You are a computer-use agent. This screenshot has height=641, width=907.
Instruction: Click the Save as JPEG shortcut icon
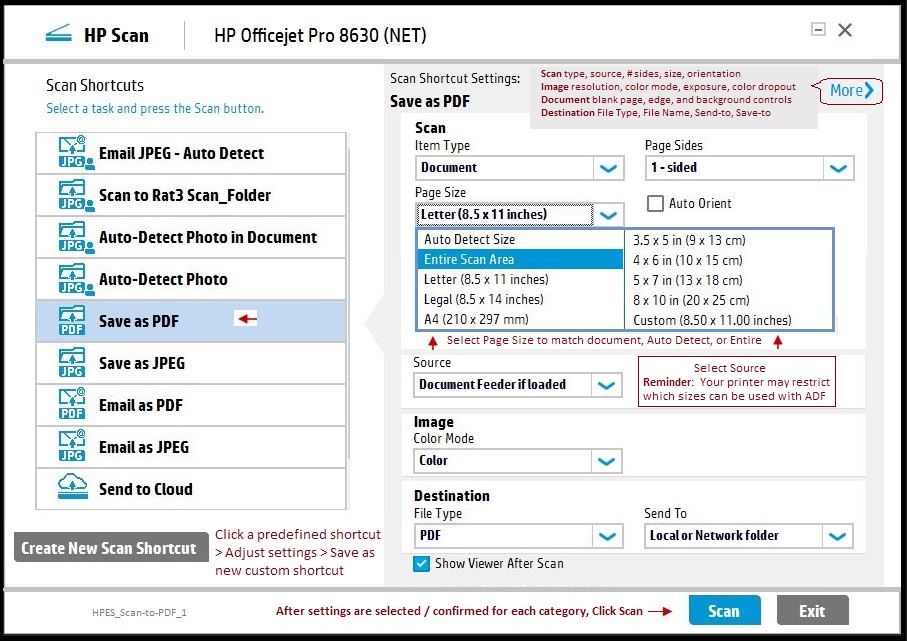[x=71, y=363]
